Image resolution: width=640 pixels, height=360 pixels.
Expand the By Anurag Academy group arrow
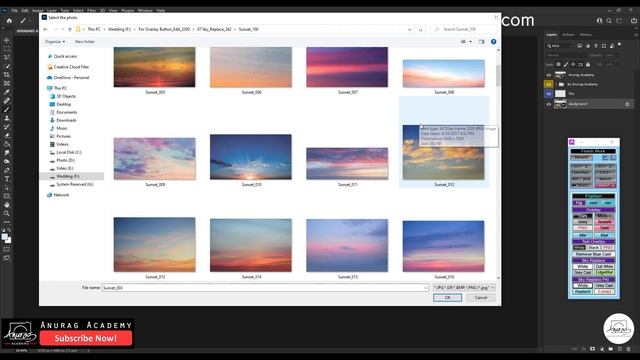click(556, 84)
